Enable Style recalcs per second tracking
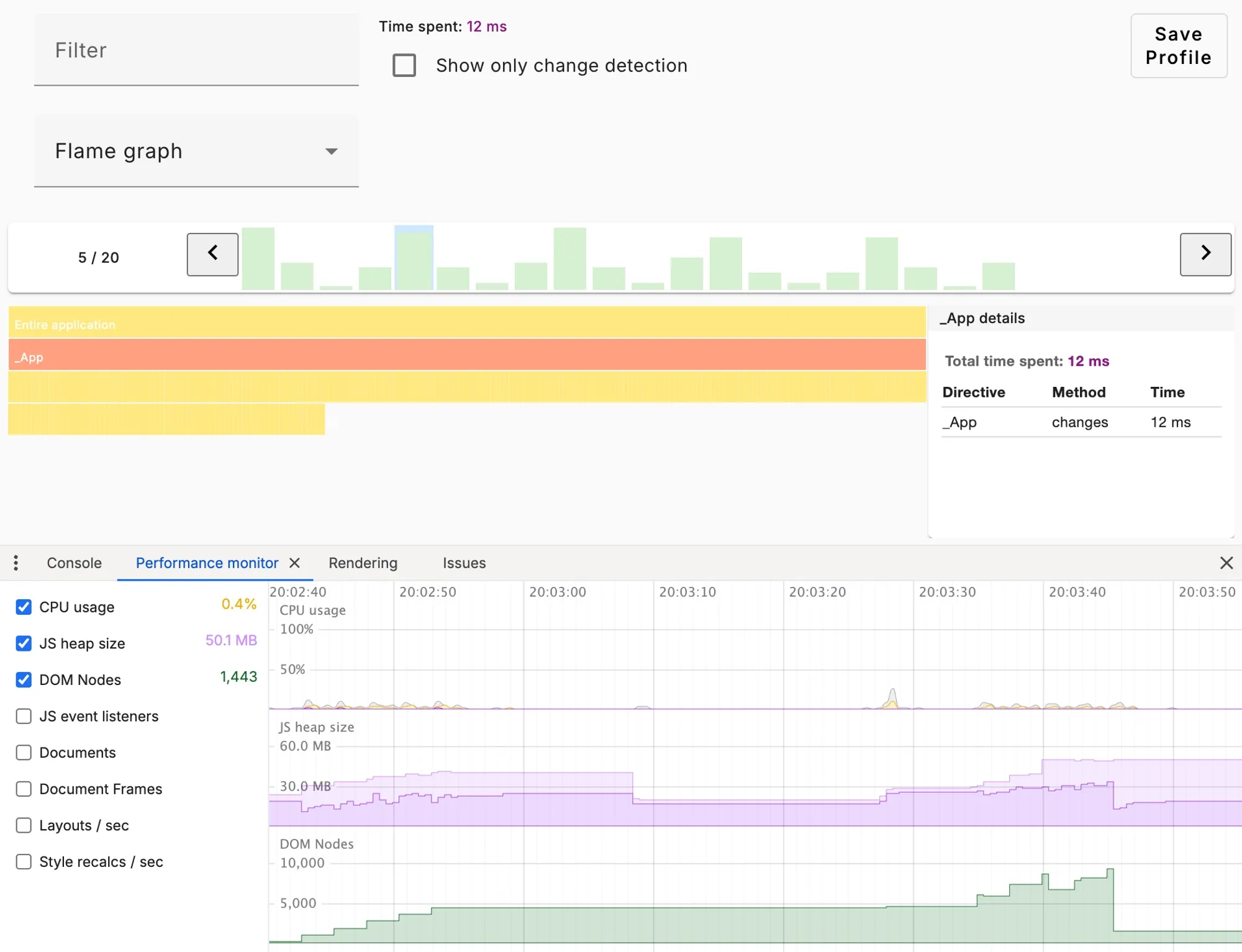The width and height of the screenshot is (1242, 952). coord(24,861)
